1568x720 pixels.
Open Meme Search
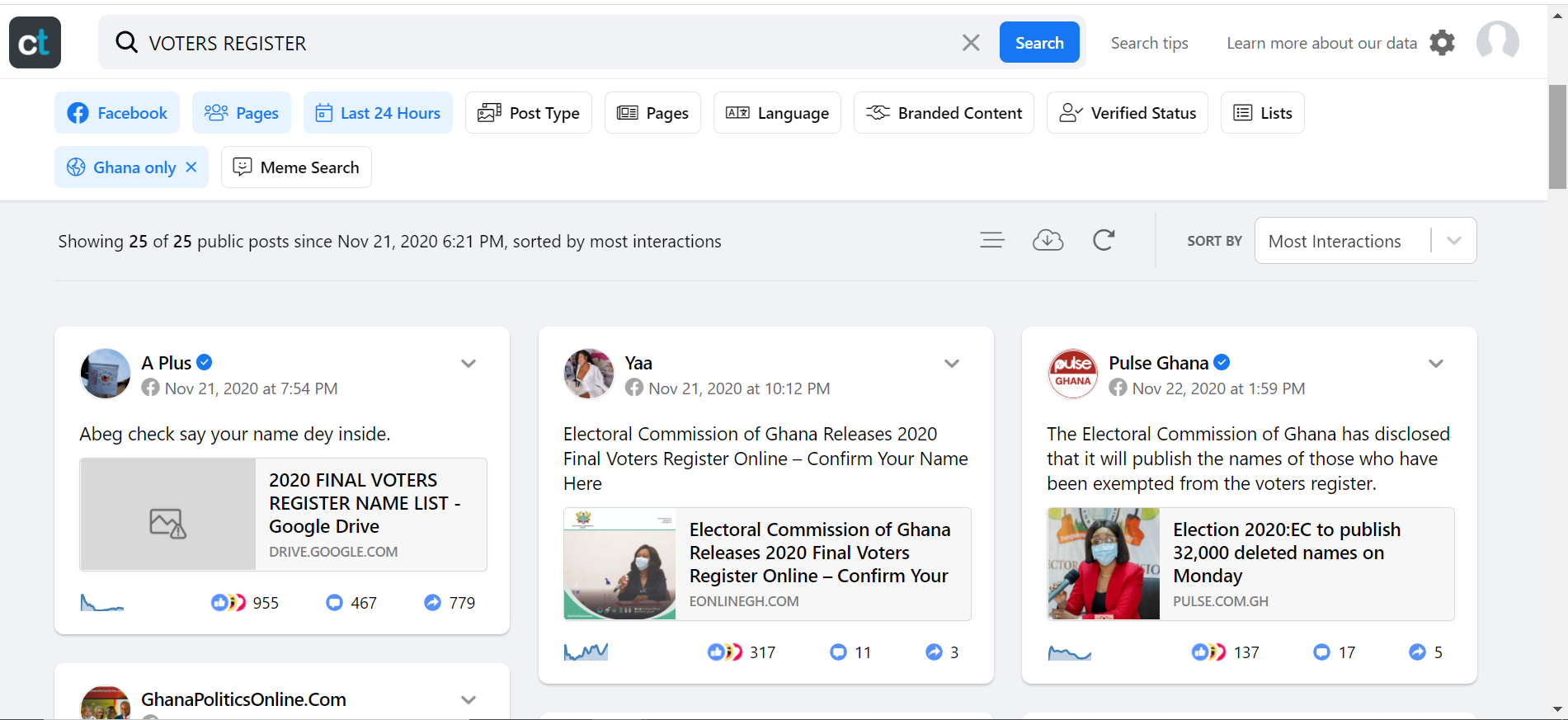click(296, 167)
